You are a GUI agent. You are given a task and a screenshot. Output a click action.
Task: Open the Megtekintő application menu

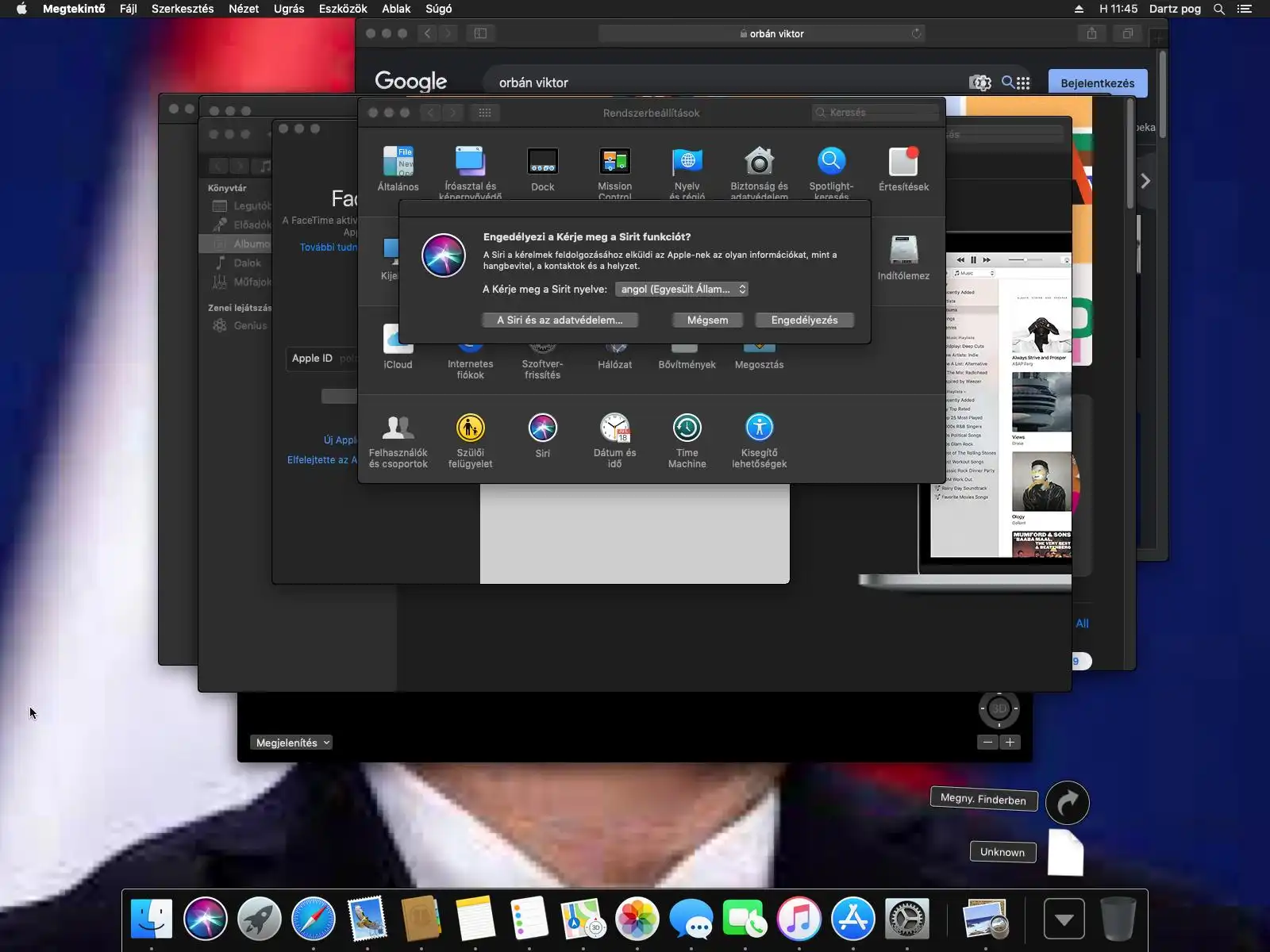click(x=74, y=9)
